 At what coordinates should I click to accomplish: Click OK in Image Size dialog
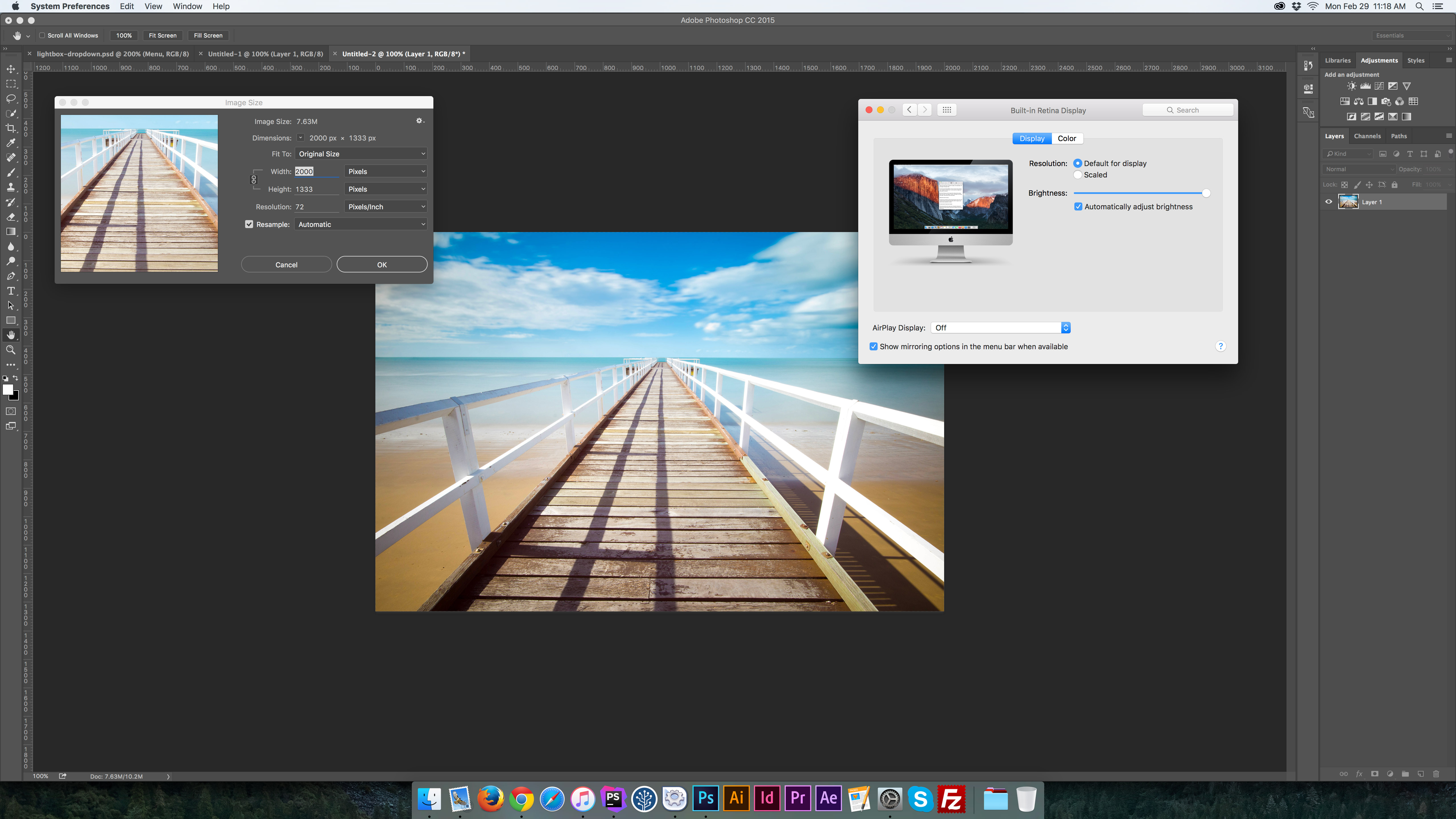point(382,264)
